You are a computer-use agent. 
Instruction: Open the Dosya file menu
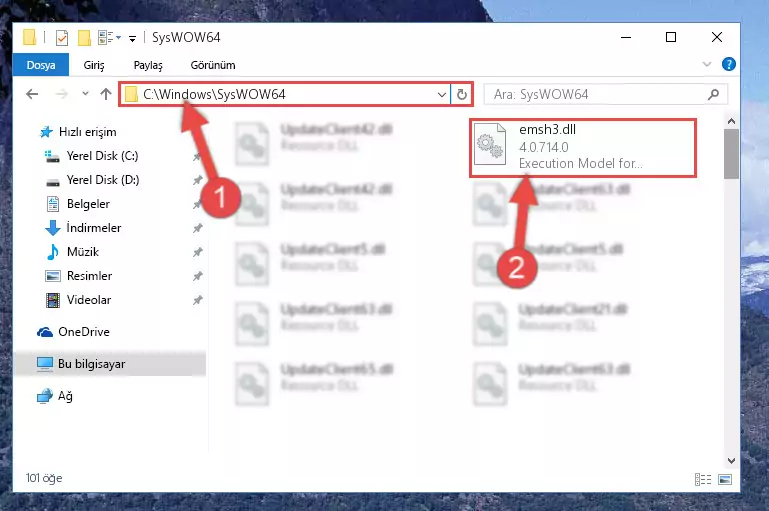pyautogui.click(x=41, y=65)
